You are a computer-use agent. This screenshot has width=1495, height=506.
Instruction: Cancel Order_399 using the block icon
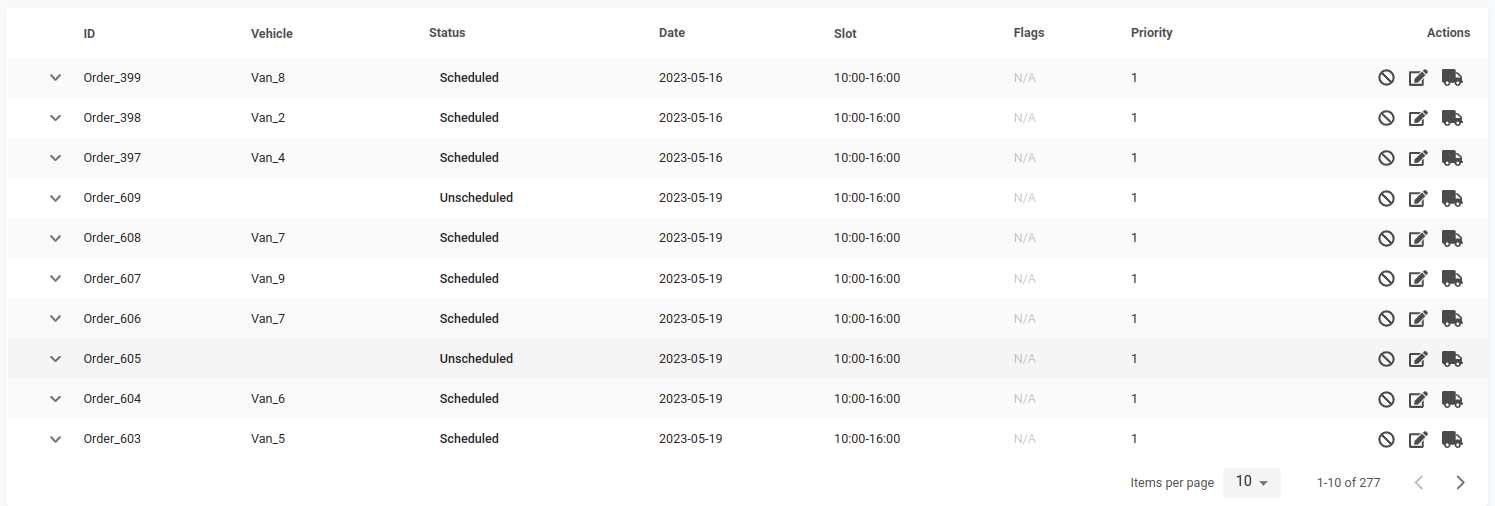coord(1386,78)
